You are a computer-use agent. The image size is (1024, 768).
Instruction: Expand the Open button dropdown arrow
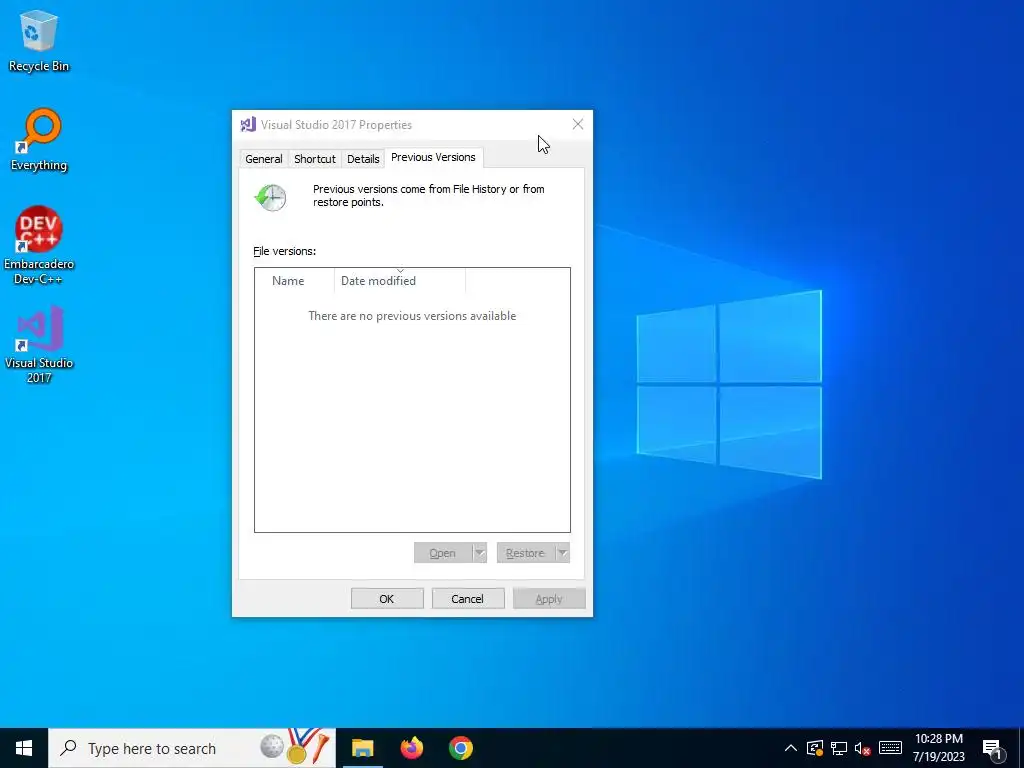click(480, 553)
